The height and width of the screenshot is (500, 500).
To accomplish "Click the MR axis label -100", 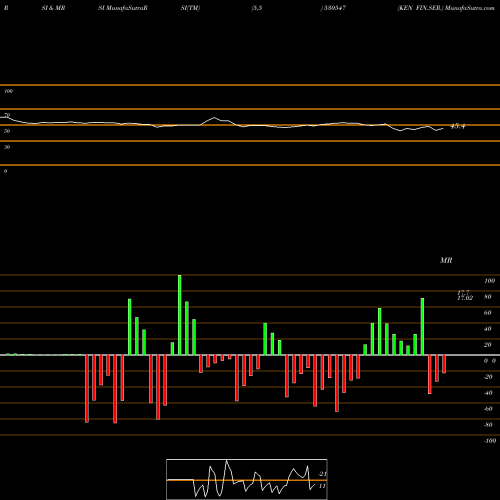I will pyautogui.click(x=490, y=441).
